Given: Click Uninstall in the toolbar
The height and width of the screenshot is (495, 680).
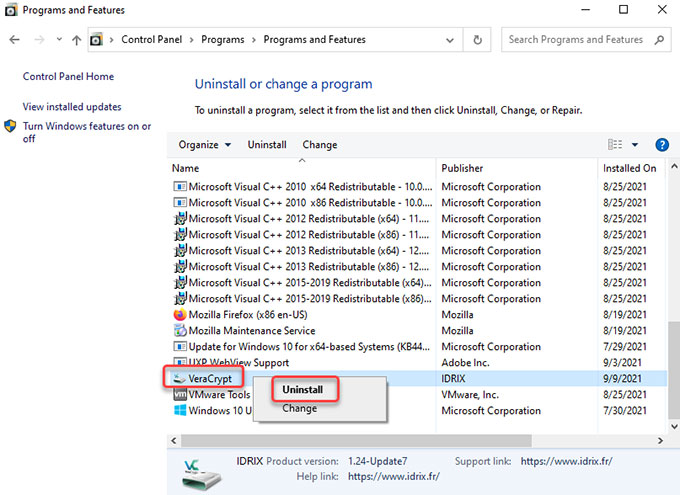Looking at the screenshot, I should point(267,145).
